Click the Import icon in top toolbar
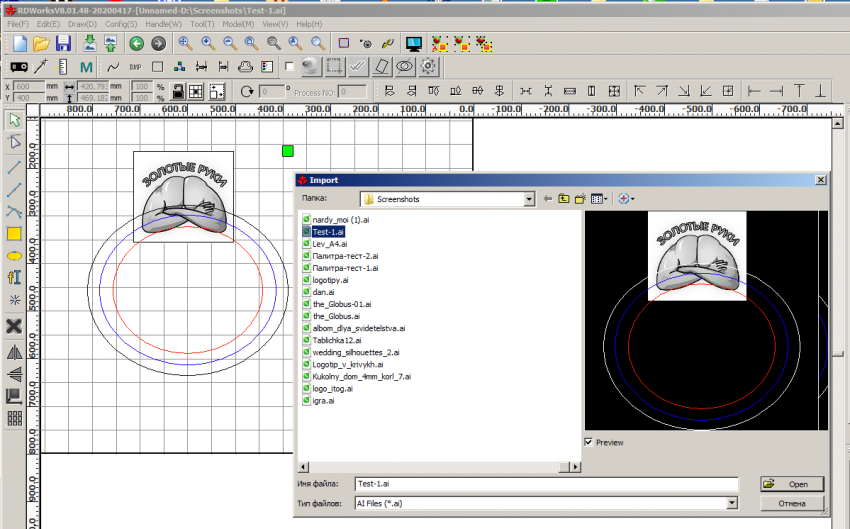Viewport: 850px width, 529px height. (90, 43)
